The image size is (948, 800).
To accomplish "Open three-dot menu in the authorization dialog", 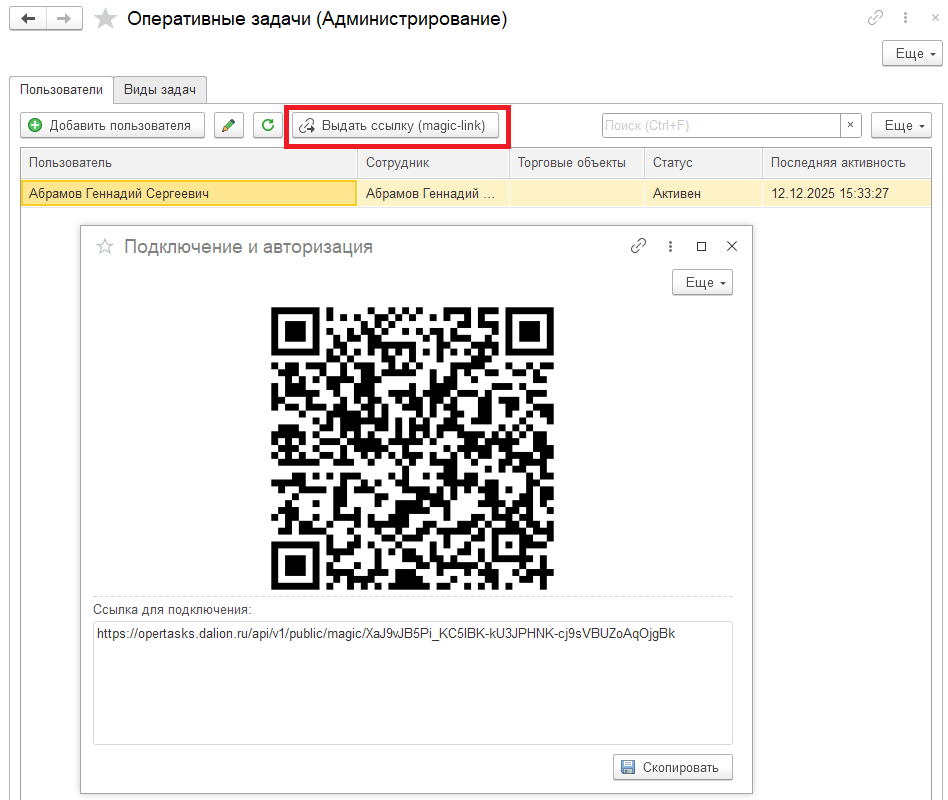I will coord(670,246).
